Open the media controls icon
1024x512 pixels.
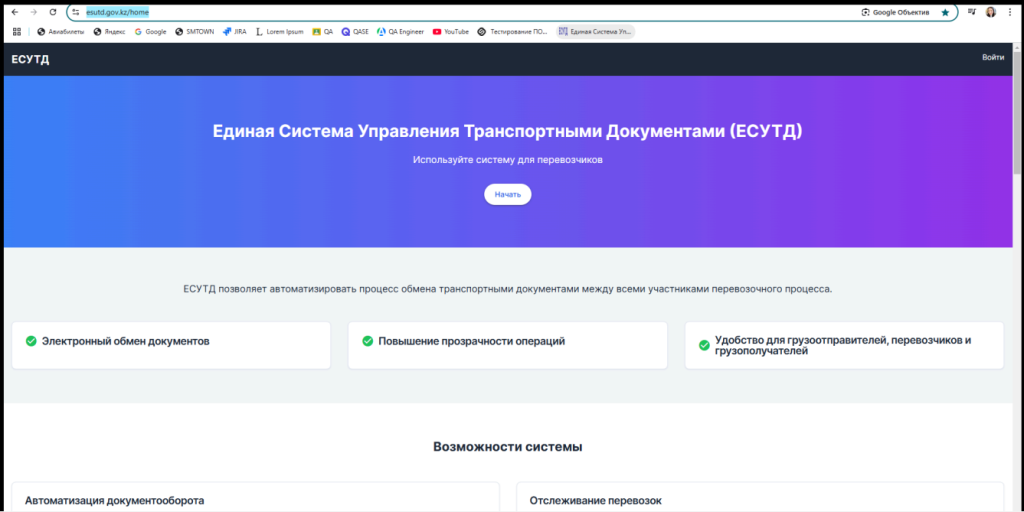click(x=972, y=12)
